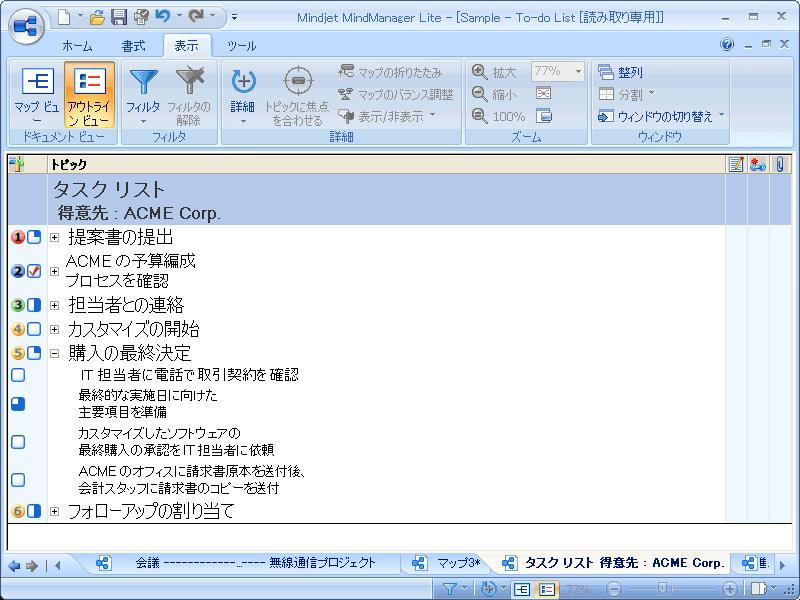Screen dimensions: 800x600
Task: Click the New document icon
Action: pos(64,17)
